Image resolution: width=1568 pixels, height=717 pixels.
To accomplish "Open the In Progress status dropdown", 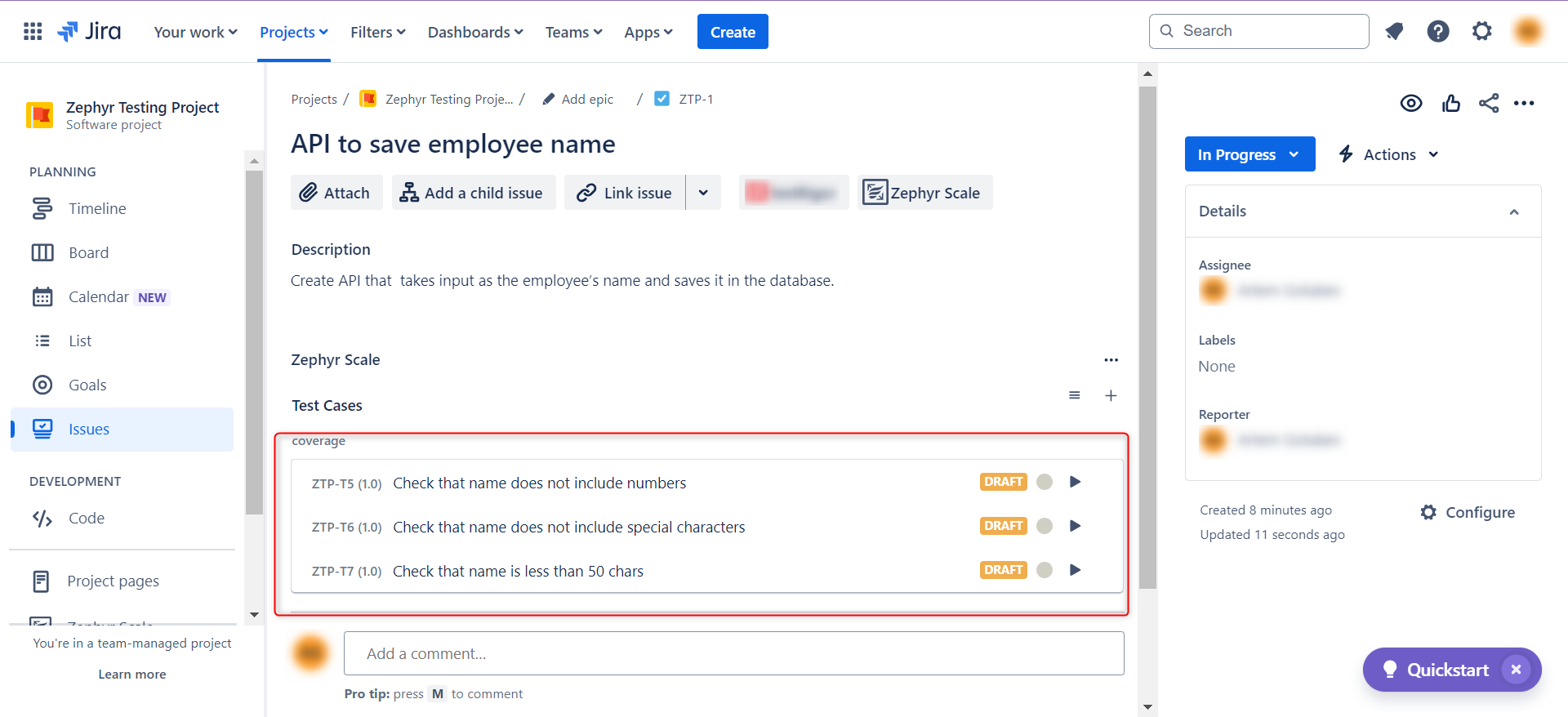I will click(x=1249, y=154).
